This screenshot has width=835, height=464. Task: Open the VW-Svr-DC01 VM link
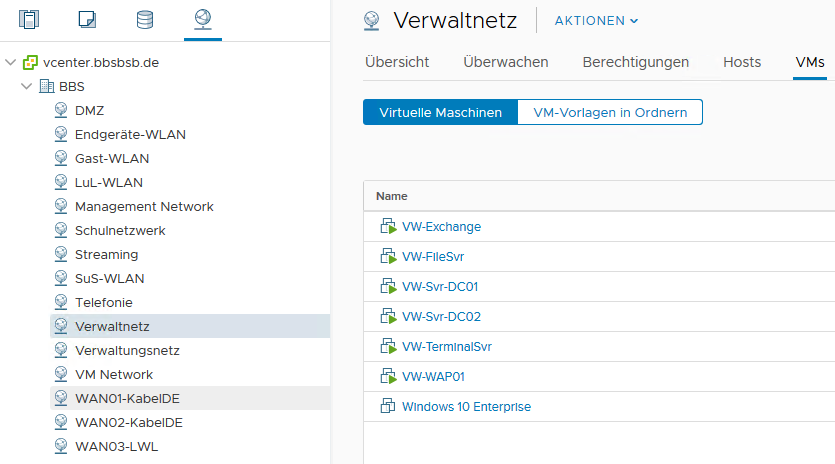[440, 287]
